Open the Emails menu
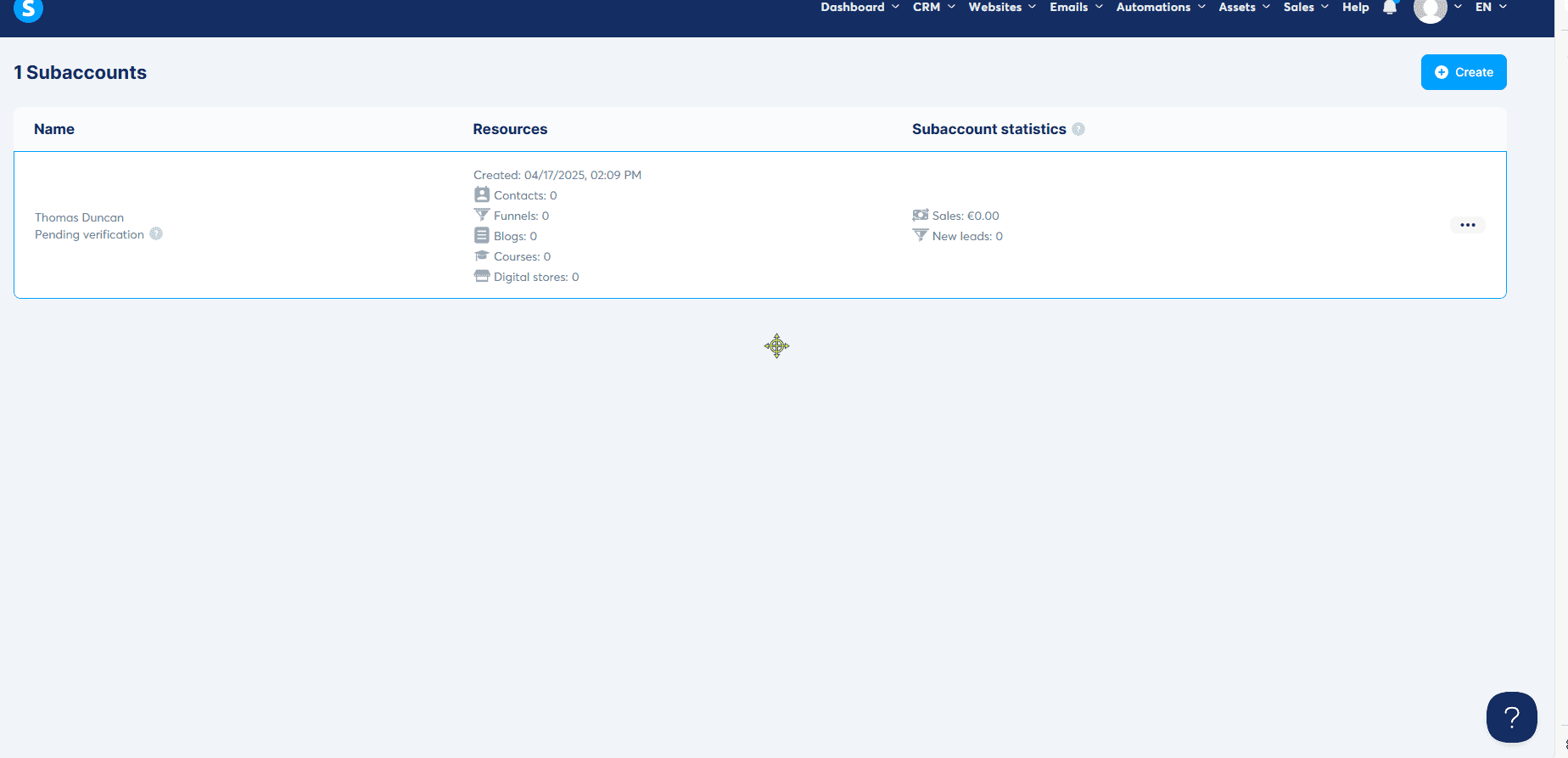The image size is (1568, 758). point(1075,8)
